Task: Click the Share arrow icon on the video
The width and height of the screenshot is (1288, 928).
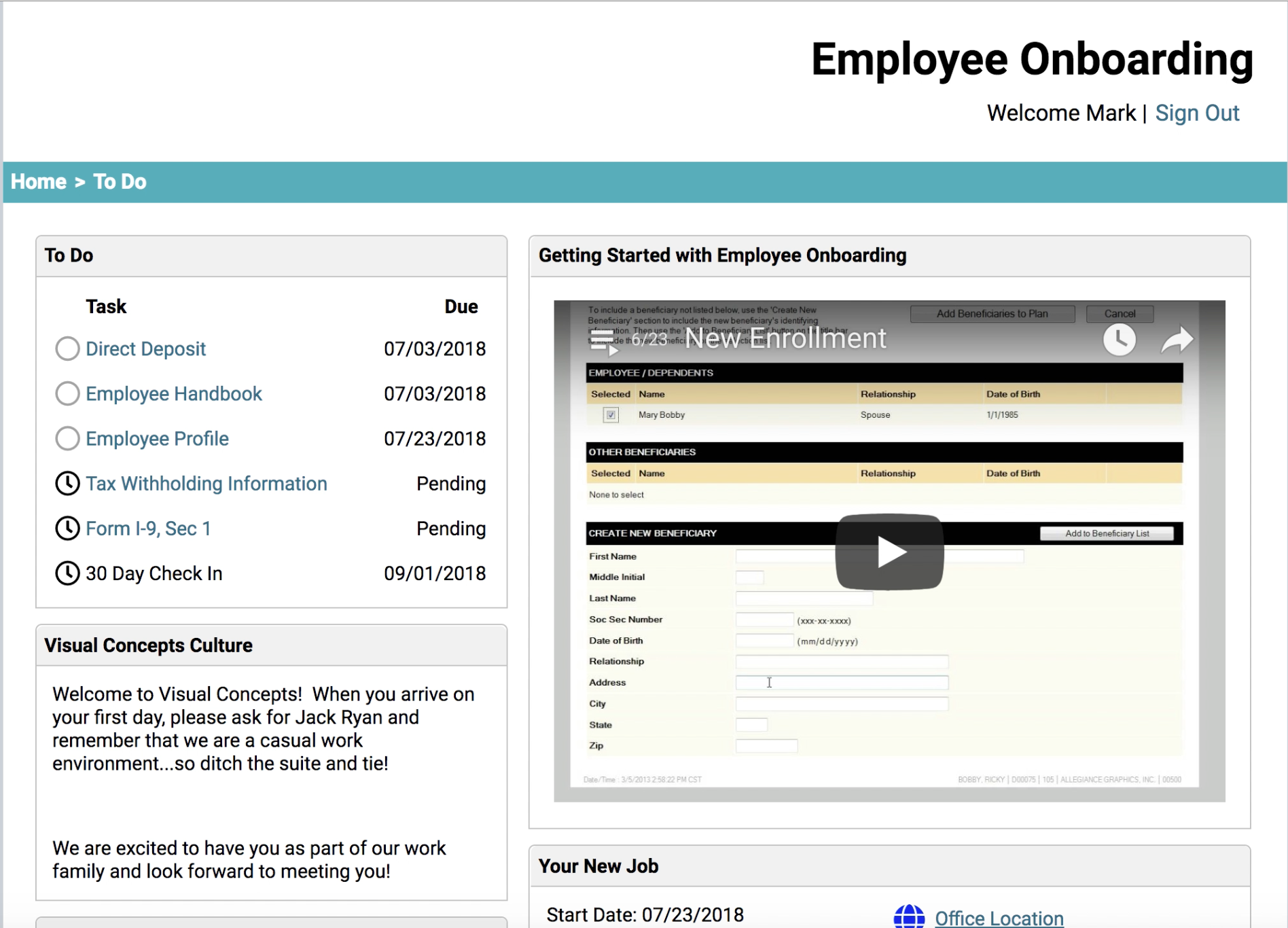Action: coord(1177,339)
